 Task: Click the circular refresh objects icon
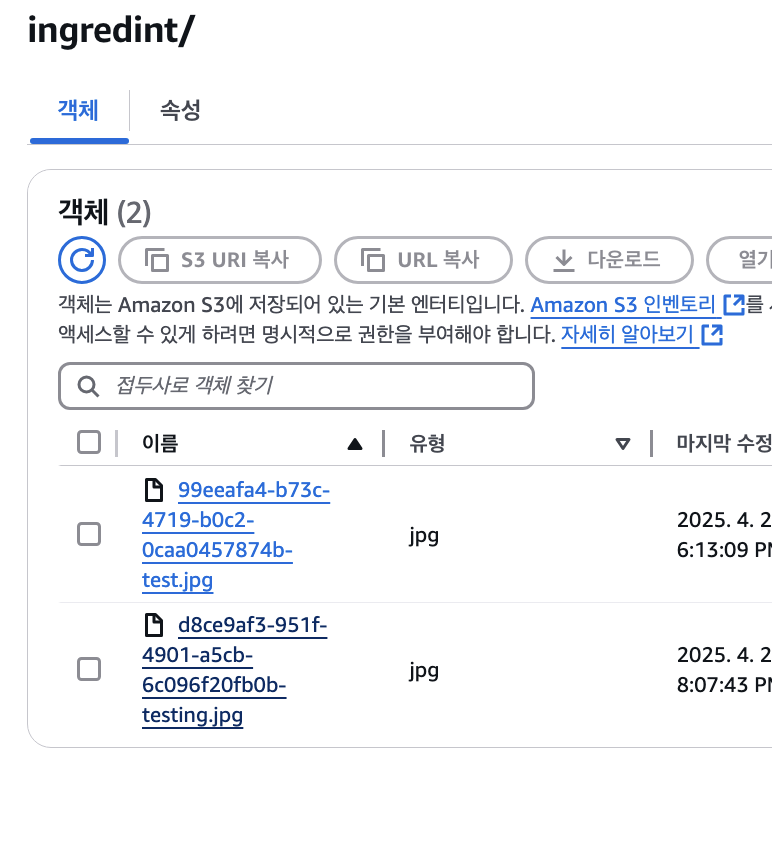pyautogui.click(x=82, y=260)
